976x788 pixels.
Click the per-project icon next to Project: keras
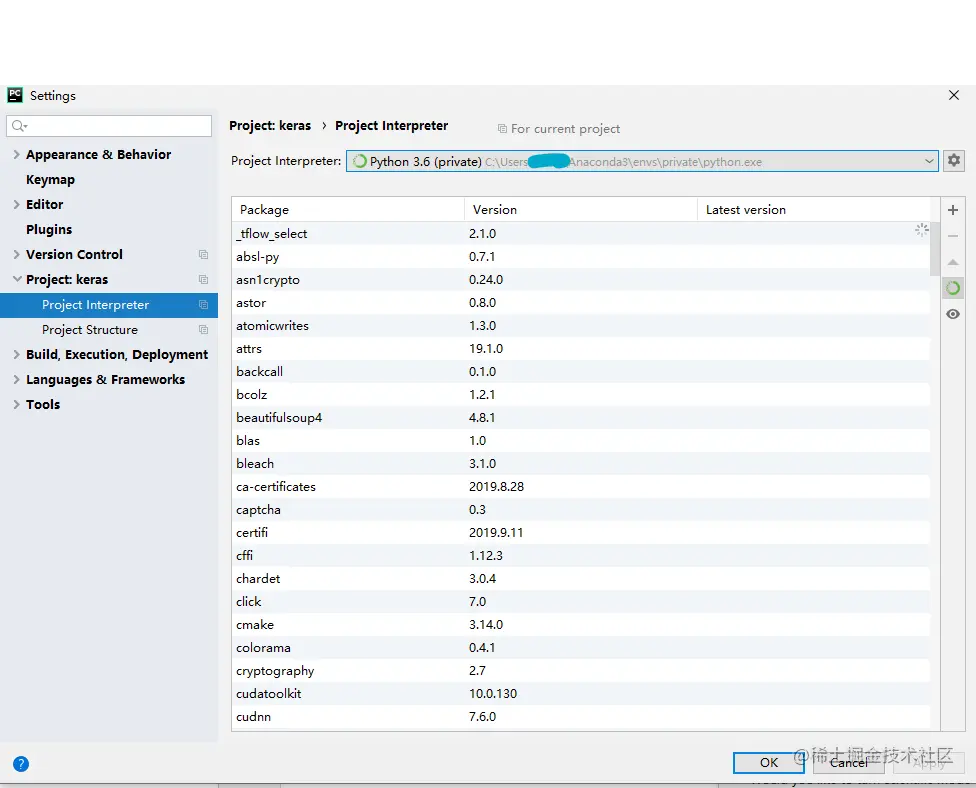pyautogui.click(x=203, y=279)
